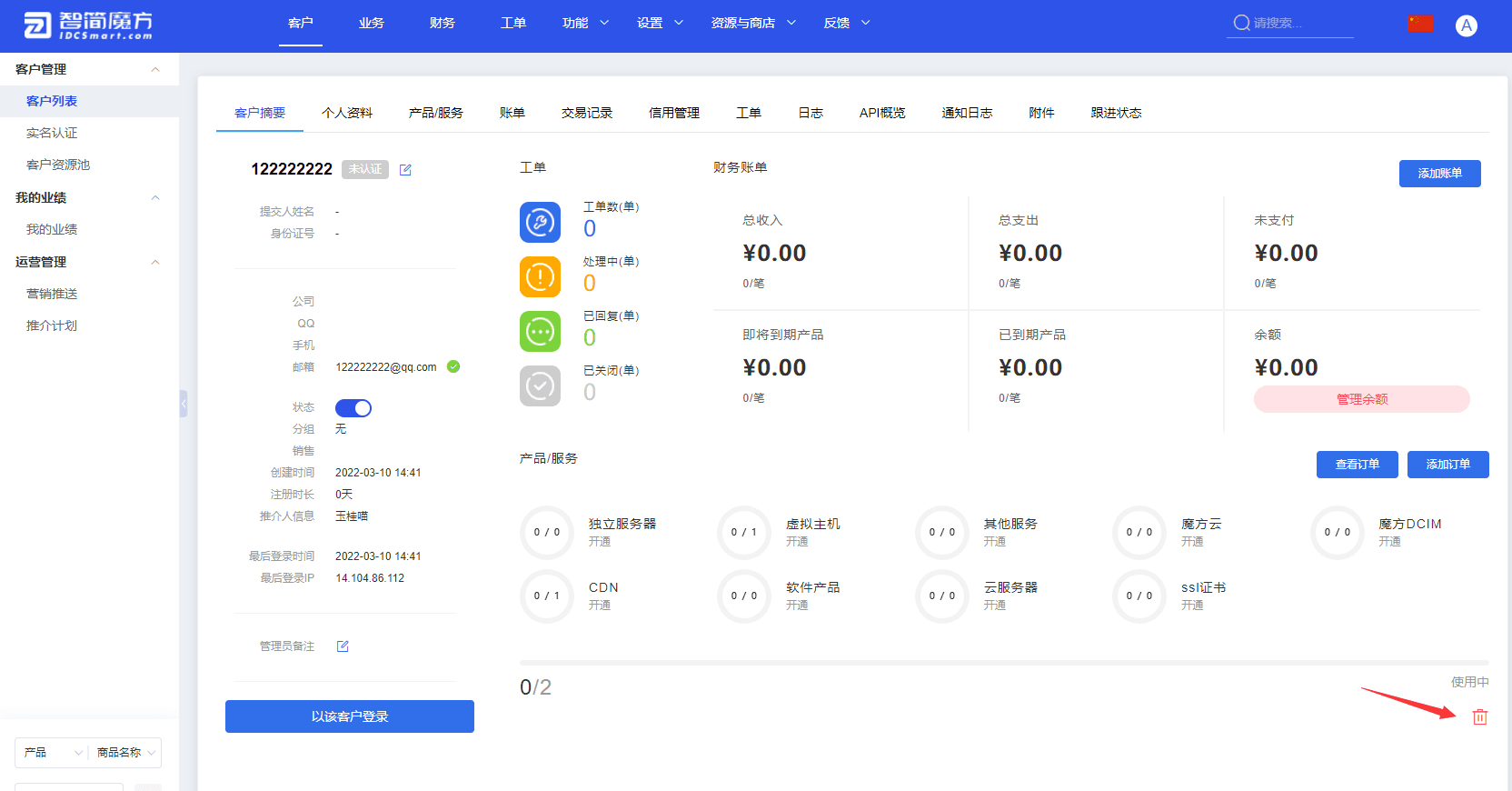
Task: Switch to the 产品/服务 tab
Action: (436, 113)
